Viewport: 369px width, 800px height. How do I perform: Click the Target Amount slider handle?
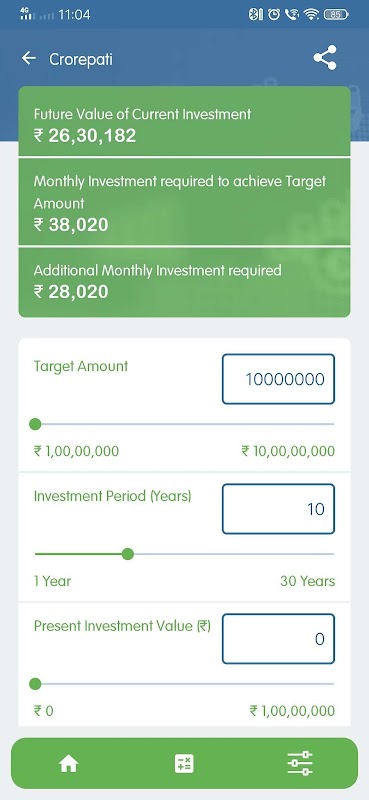pos(35,424)
